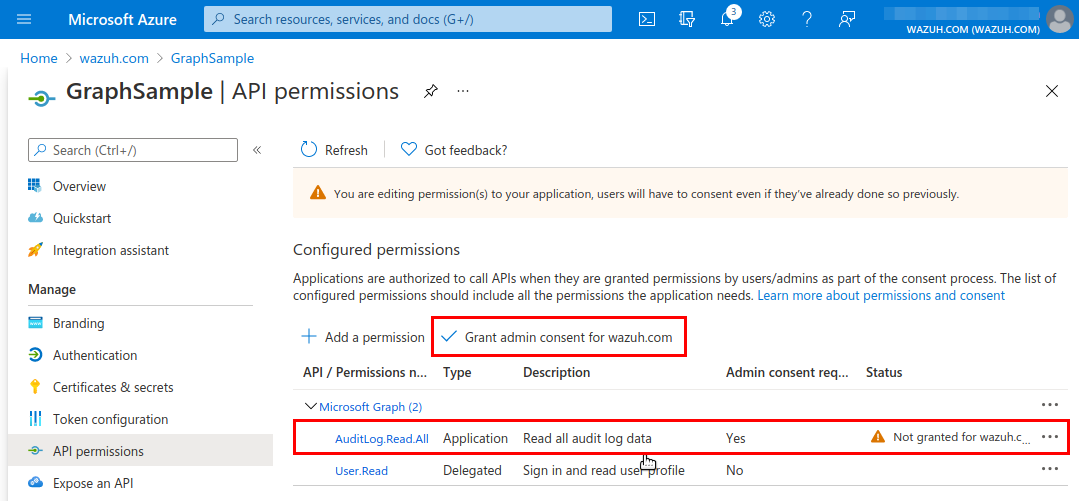Click the Admin consent required column header
The image size is (1079, 501).
[x=787, y=373]
